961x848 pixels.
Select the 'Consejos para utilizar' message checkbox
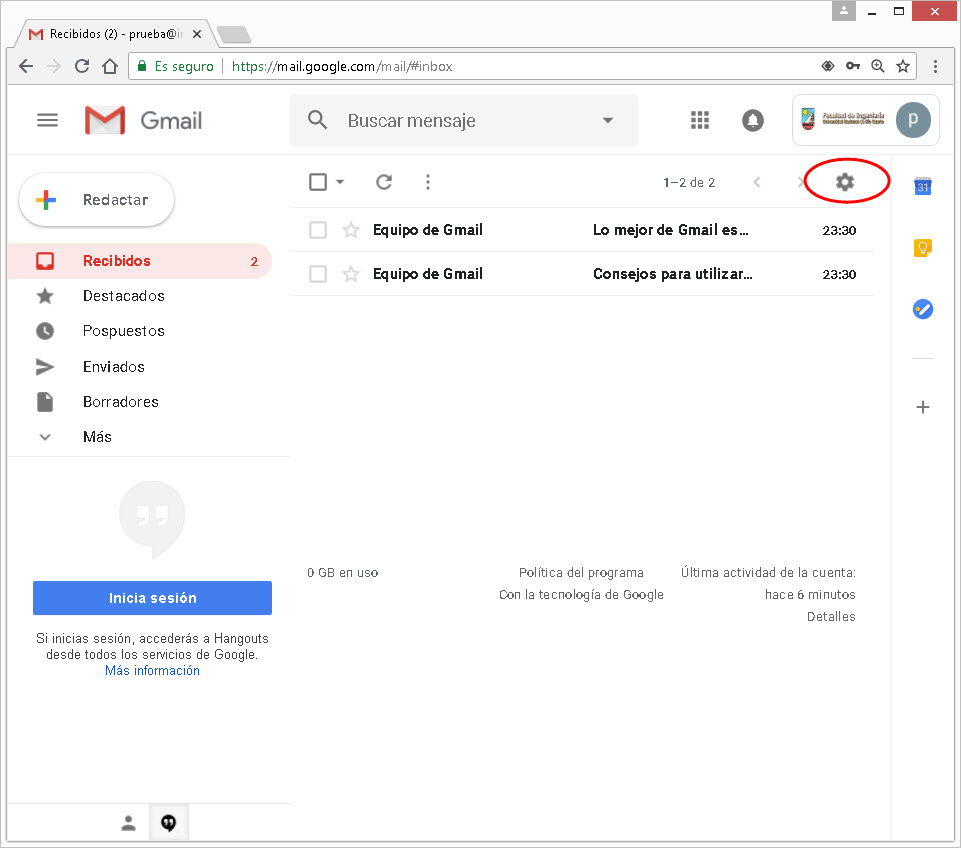(317, 274)
